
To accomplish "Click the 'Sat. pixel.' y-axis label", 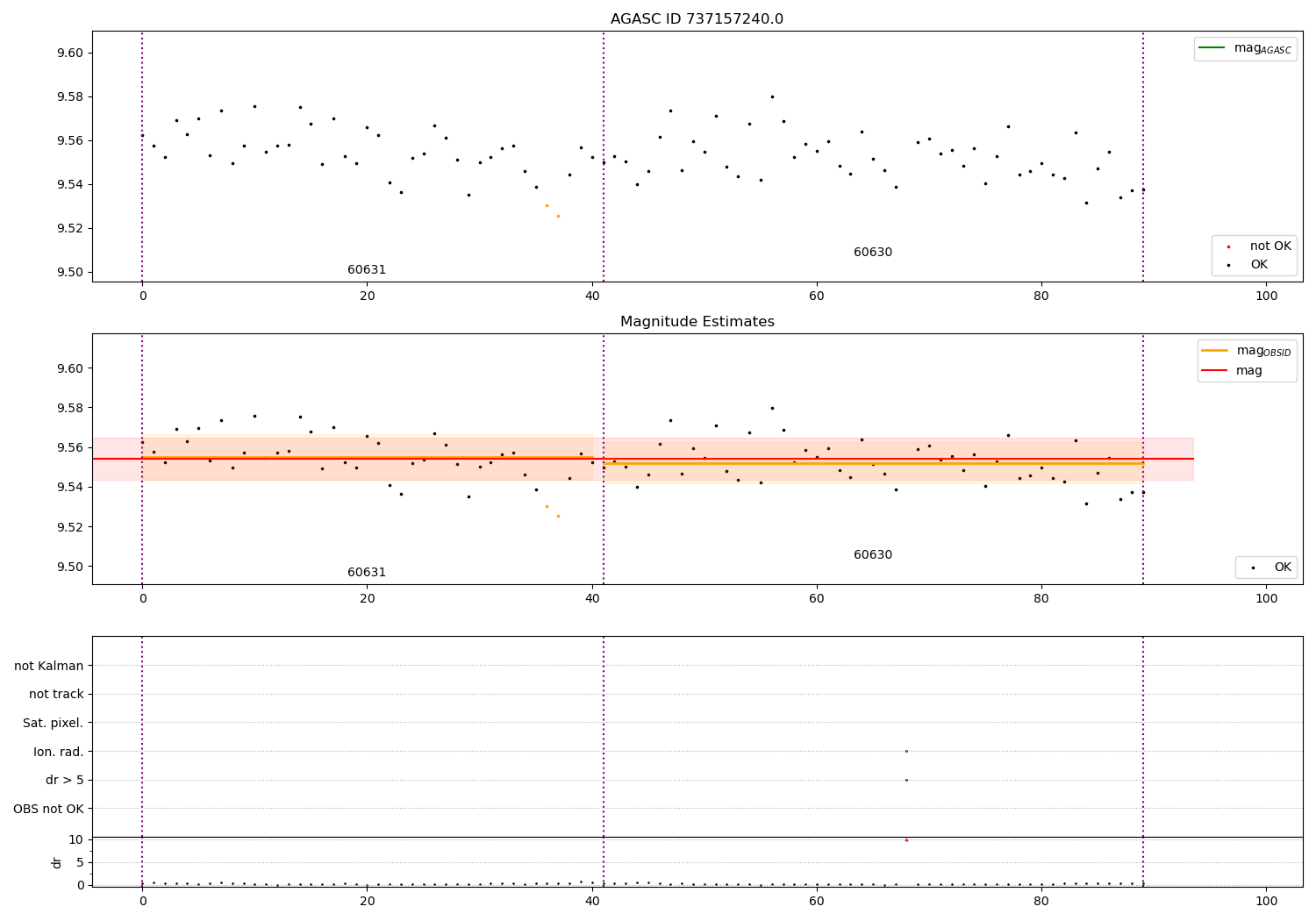I will tap(54, 724).
